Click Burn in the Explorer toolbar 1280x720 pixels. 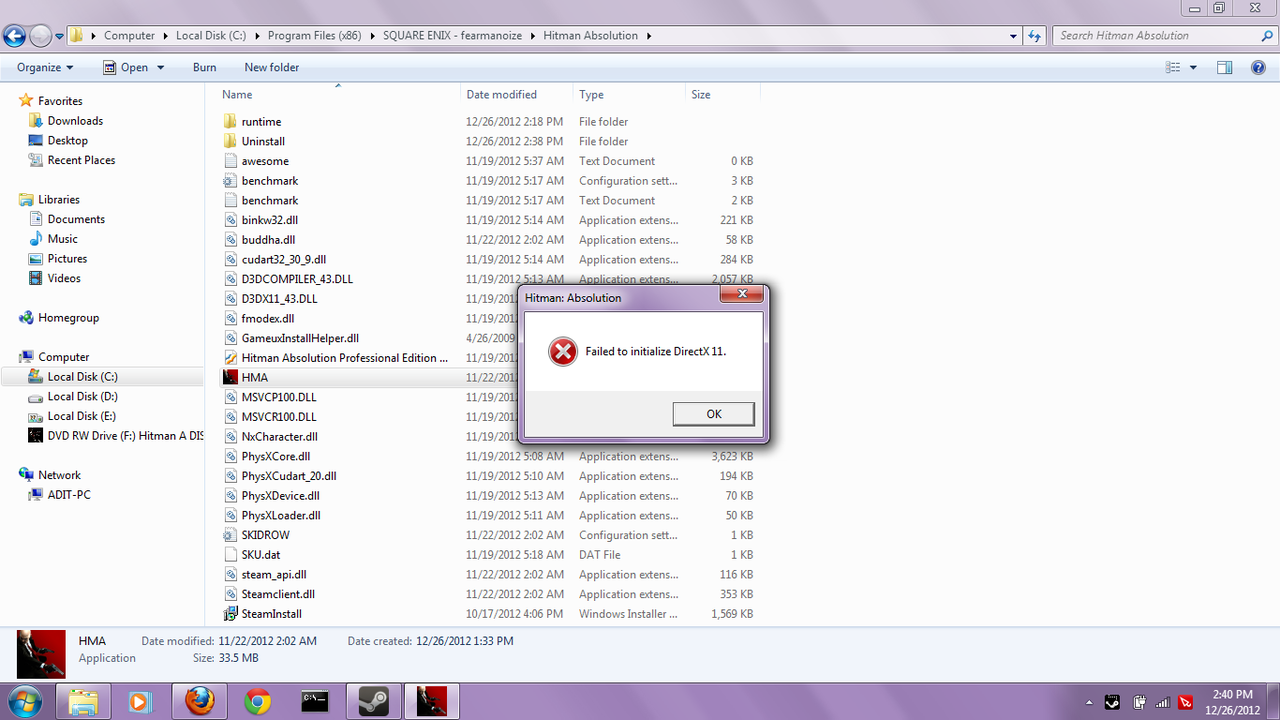(x=204, y=68)
